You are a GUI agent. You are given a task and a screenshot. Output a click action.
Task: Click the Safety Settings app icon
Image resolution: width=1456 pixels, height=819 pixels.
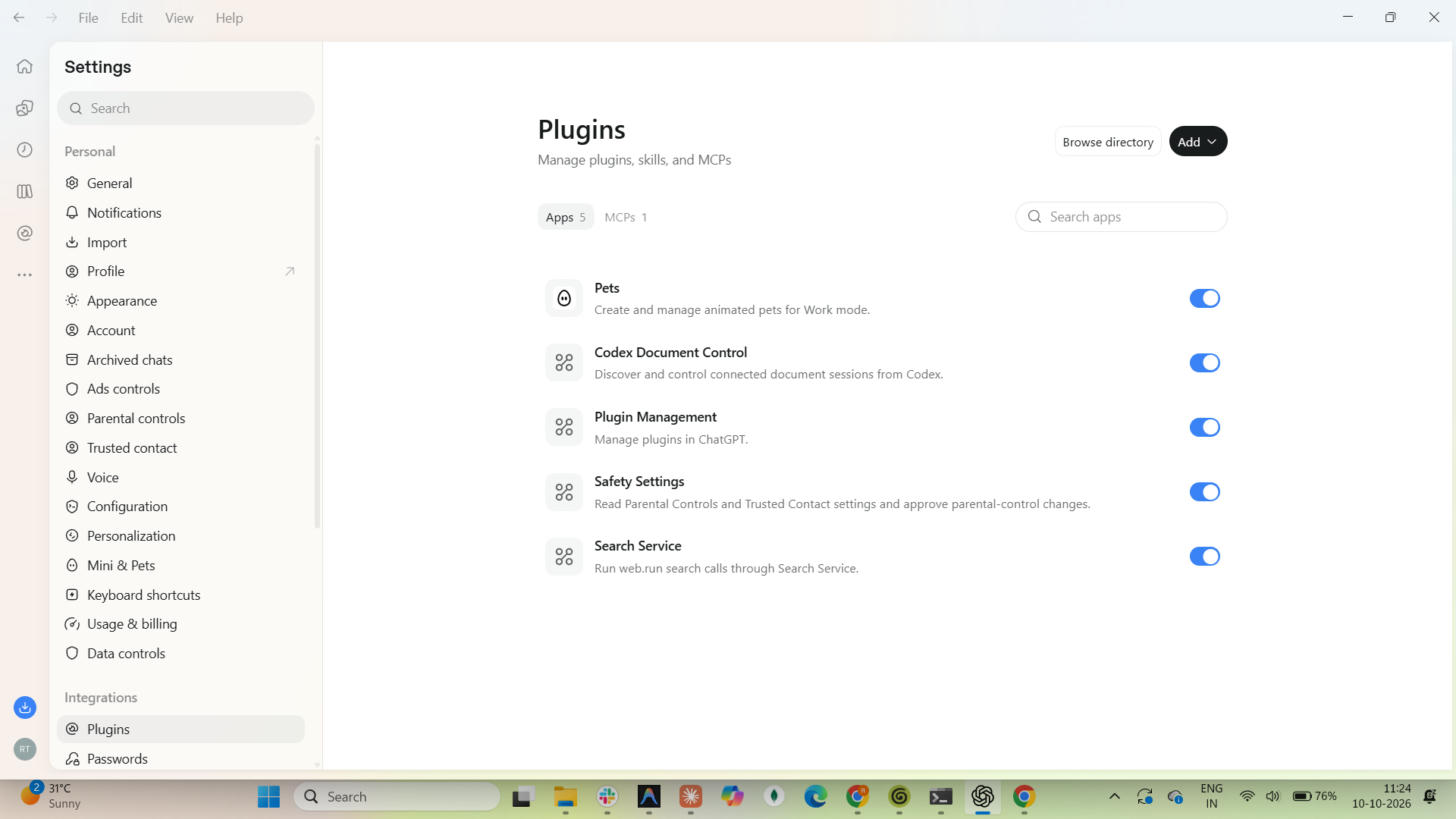click(564, 492)
